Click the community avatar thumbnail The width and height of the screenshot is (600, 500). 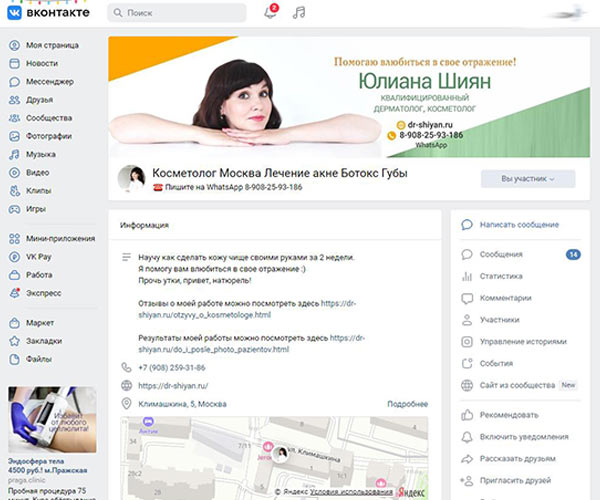[132, 178]
